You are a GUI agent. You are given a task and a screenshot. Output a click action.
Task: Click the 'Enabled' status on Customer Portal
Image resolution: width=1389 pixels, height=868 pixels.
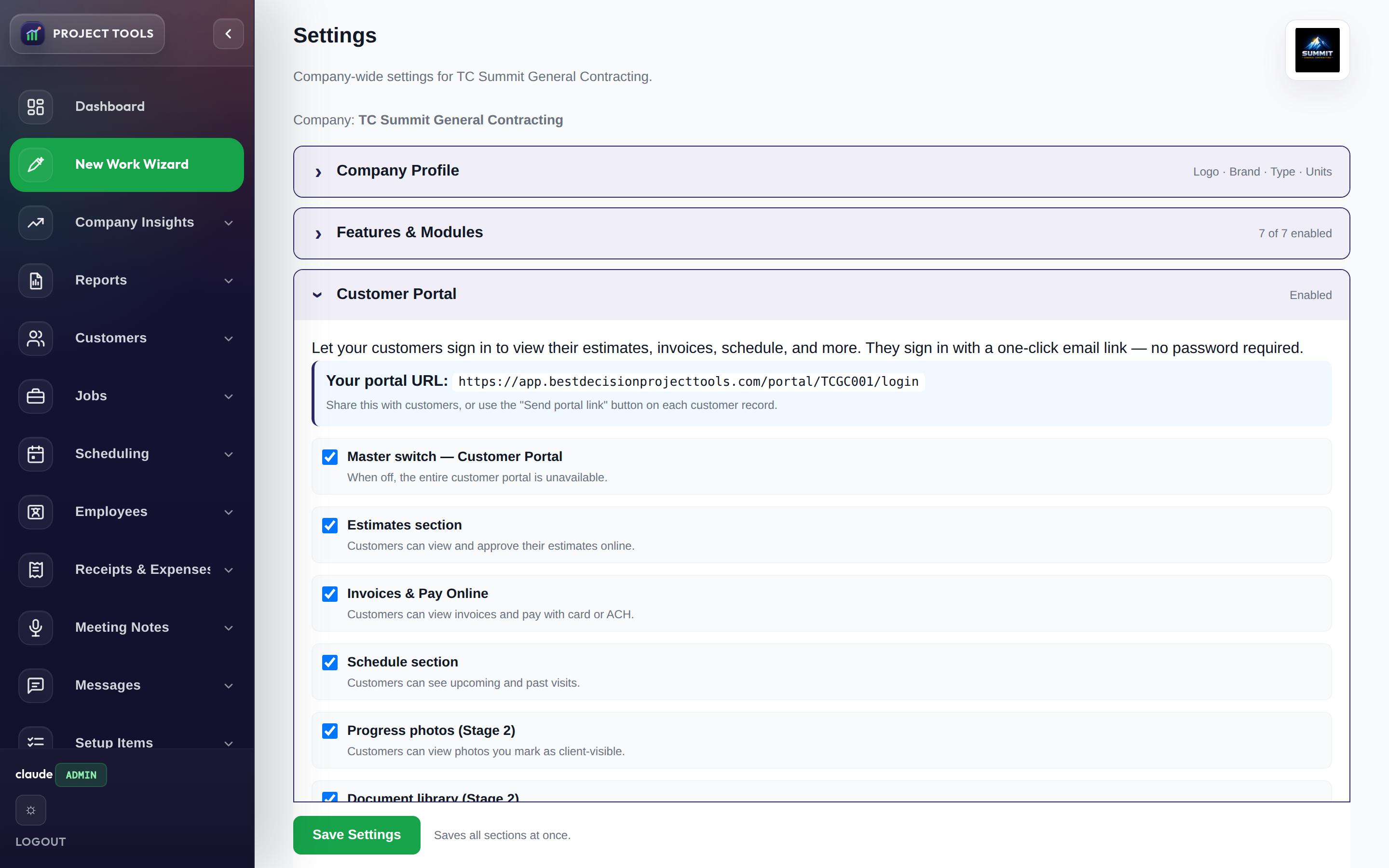pyautogui.click(x=1310, y=295)
